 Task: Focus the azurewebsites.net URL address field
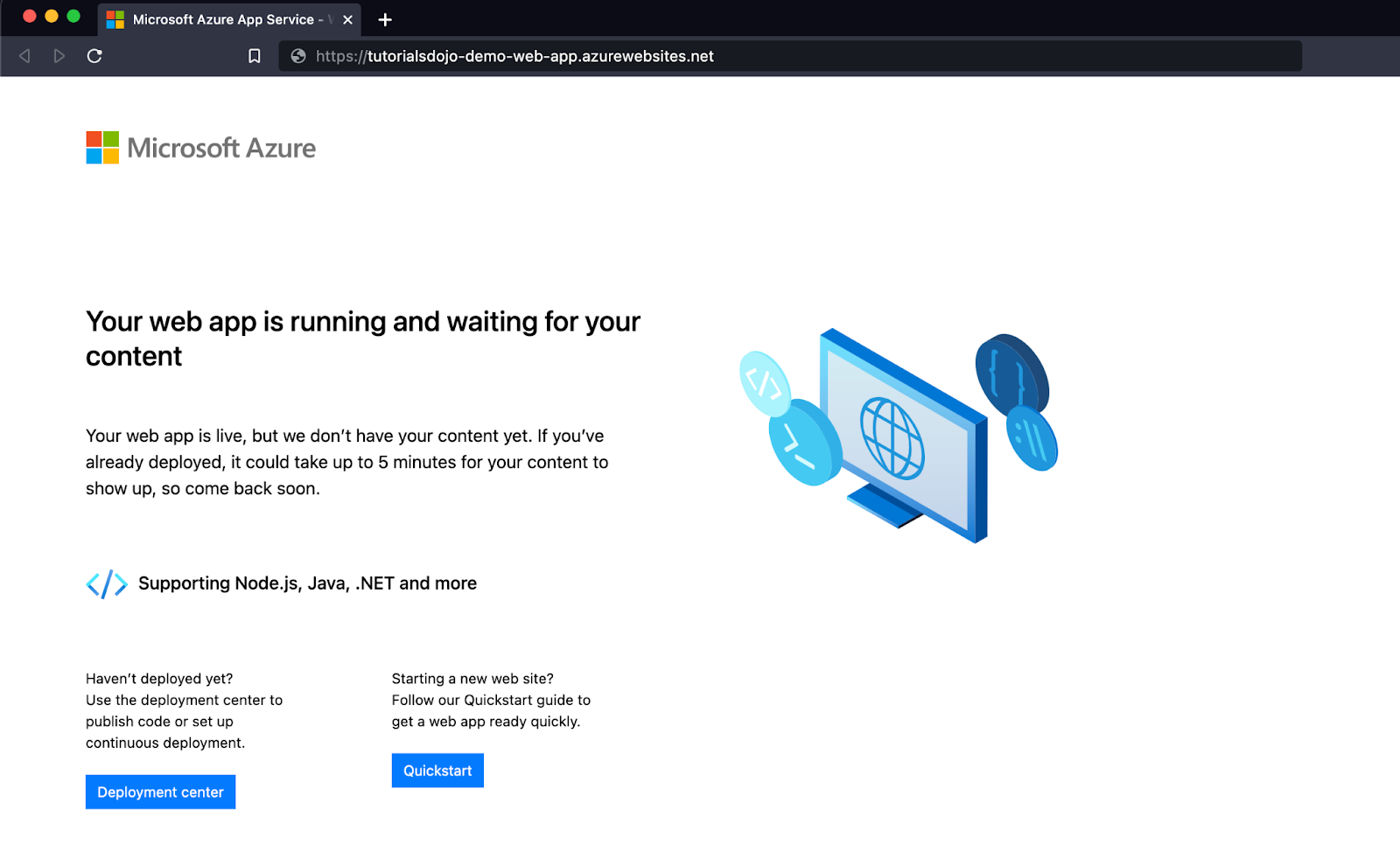[x=787, y=56]
